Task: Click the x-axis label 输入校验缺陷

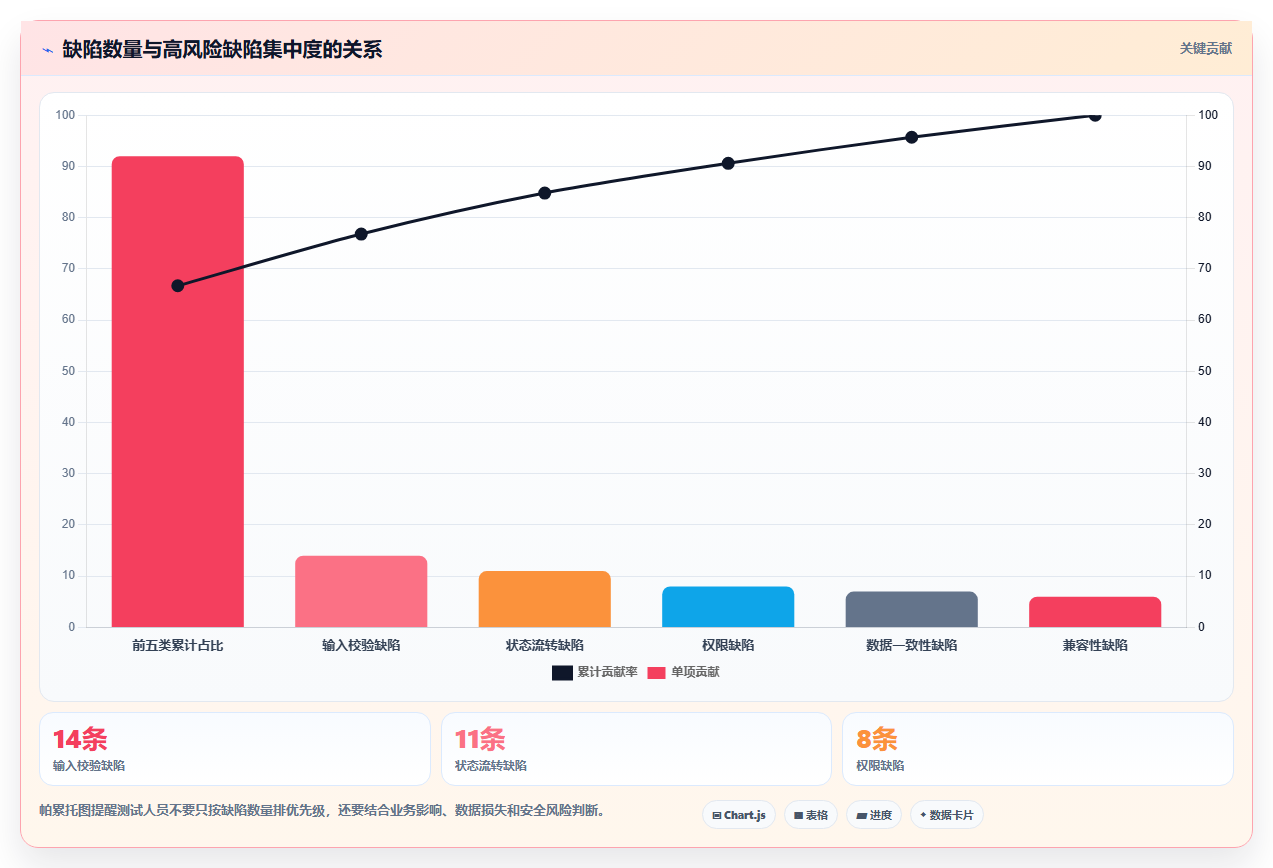Action: pos(361,646)
